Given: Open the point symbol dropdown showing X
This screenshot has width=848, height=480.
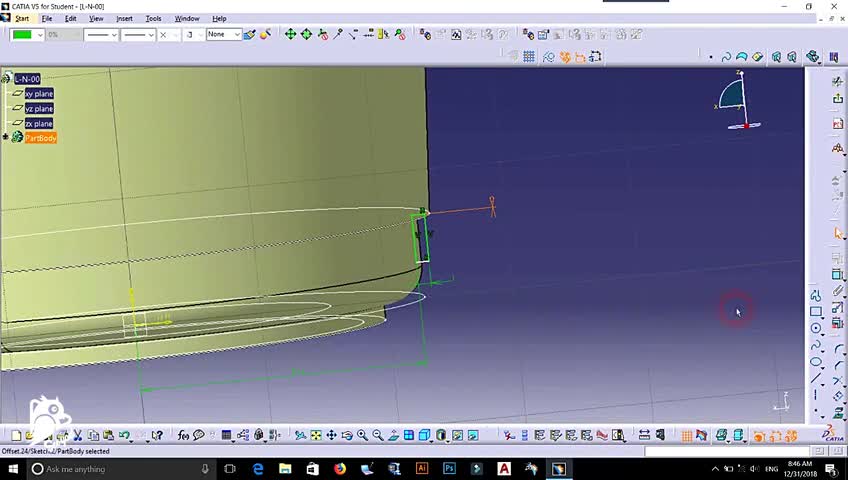Looking at the screenshot, I should 169,35.
